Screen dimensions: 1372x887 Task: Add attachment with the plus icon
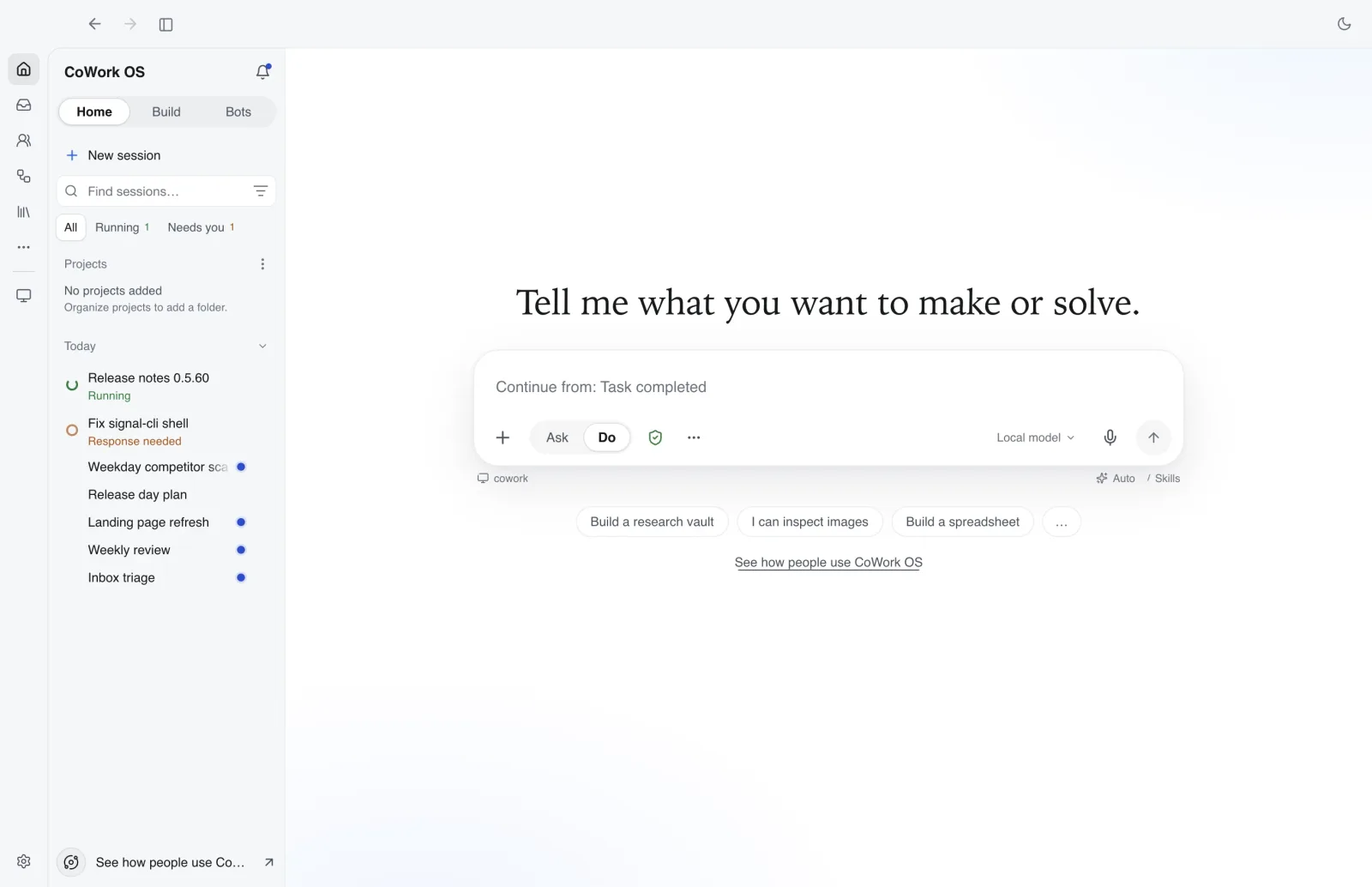(x=502, y=437)
